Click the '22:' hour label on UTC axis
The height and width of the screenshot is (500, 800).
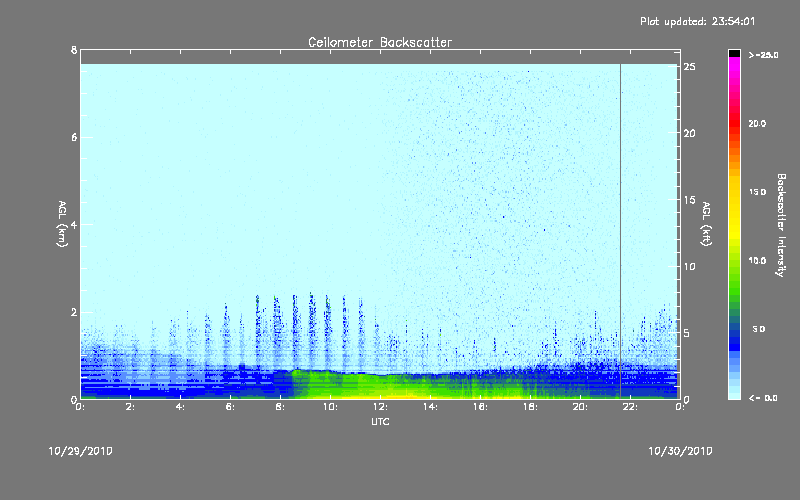point(631,407)
